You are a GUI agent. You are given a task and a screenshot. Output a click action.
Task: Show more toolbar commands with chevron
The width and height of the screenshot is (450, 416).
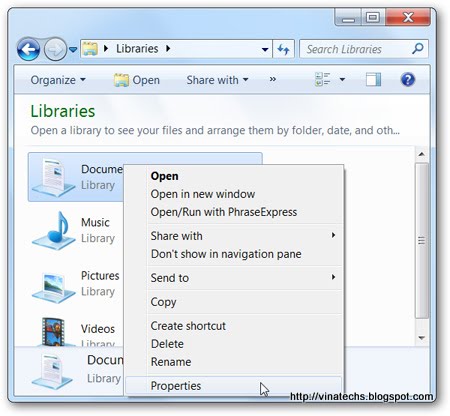273,79
